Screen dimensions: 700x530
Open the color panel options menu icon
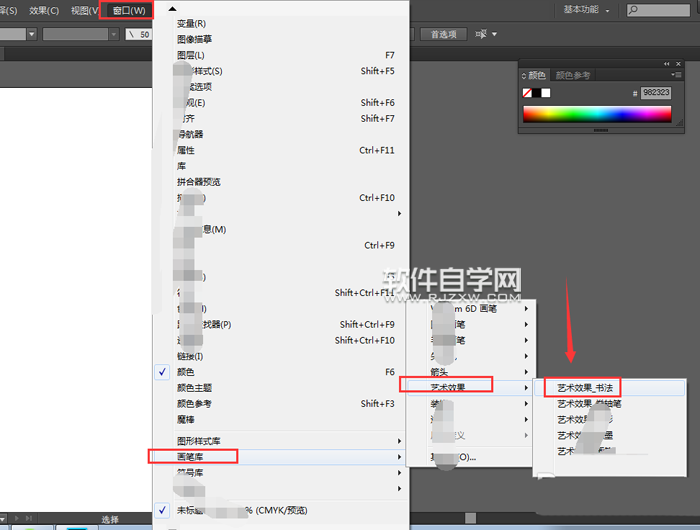676,75
